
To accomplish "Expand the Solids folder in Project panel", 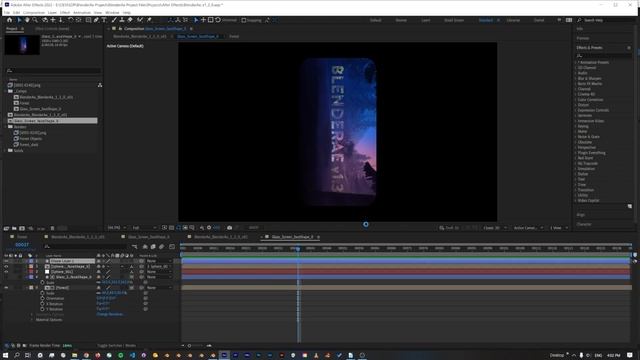I will pyautogui.click(x=6, y=151).
